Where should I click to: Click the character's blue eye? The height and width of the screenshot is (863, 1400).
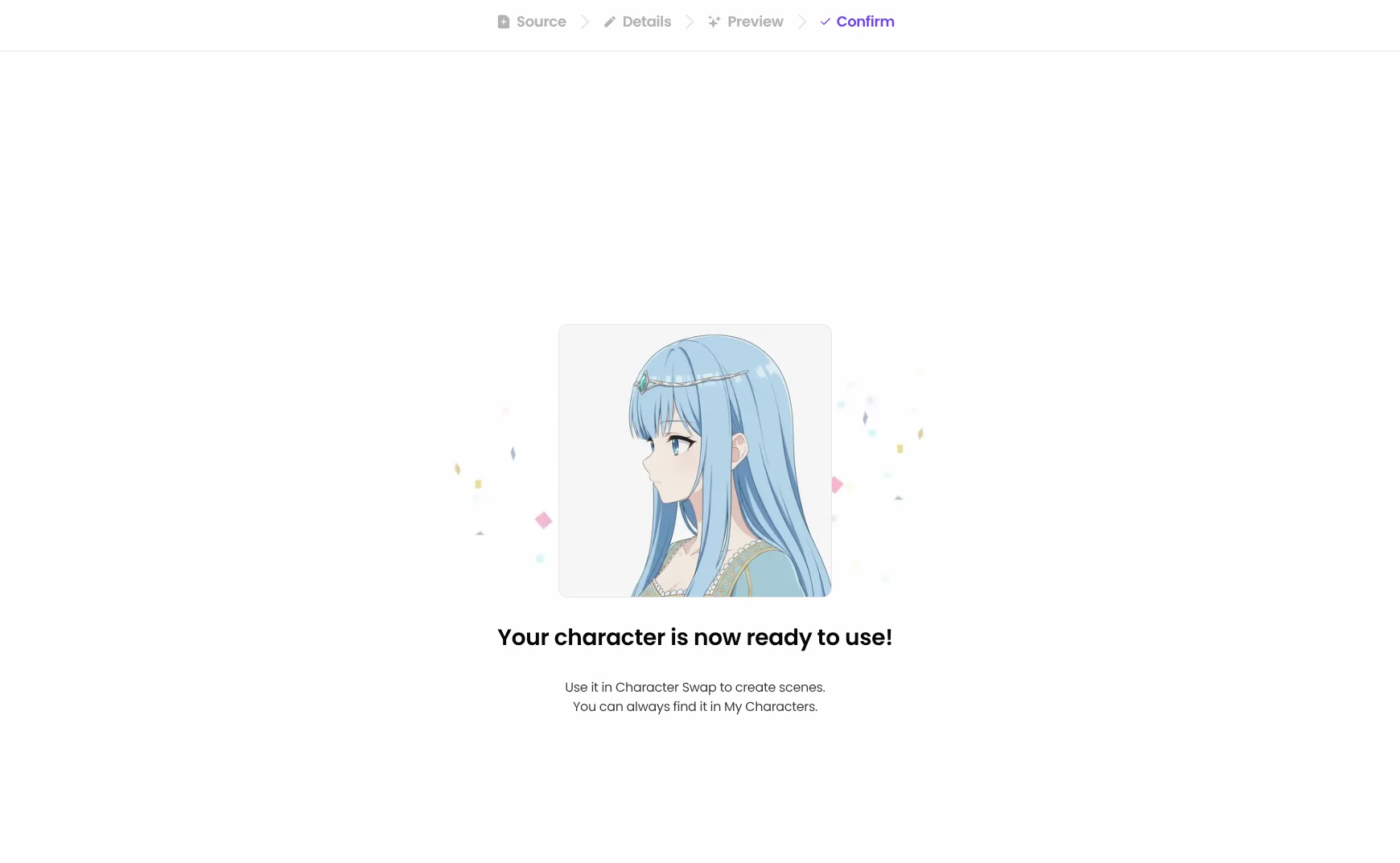click(678, 442)
